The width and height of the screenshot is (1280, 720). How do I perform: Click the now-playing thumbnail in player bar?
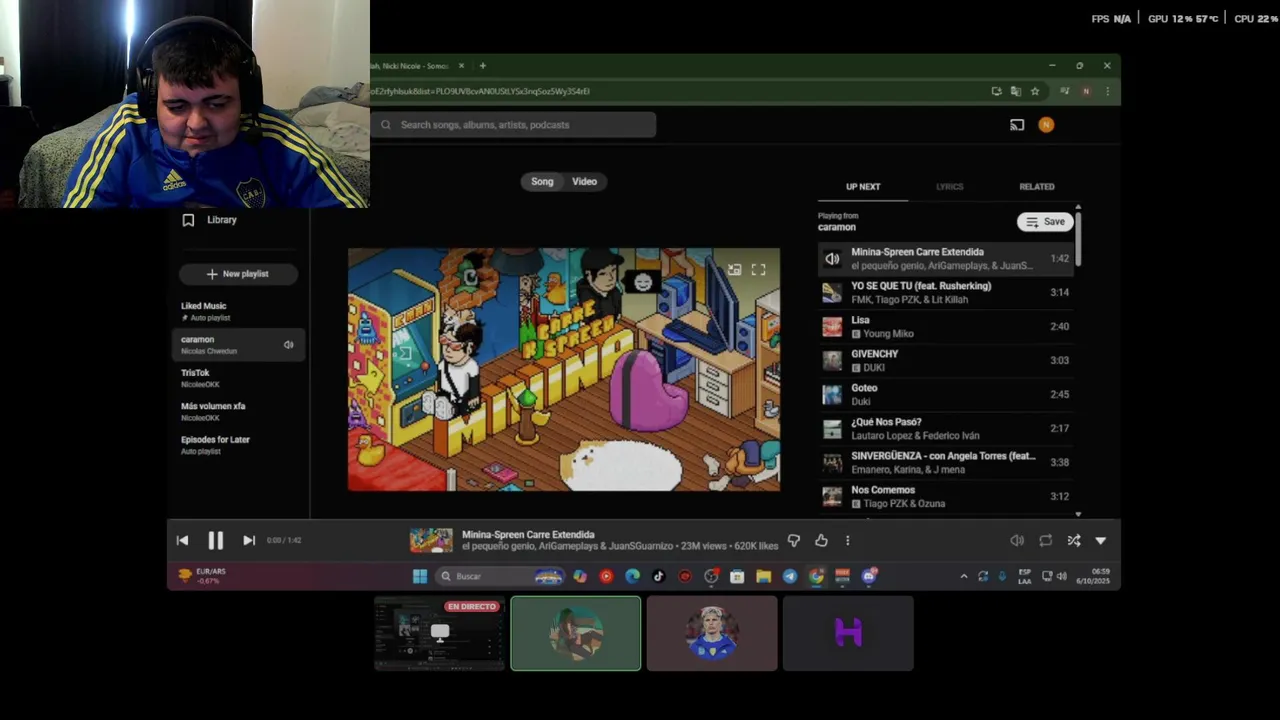[x=431, y=541]
